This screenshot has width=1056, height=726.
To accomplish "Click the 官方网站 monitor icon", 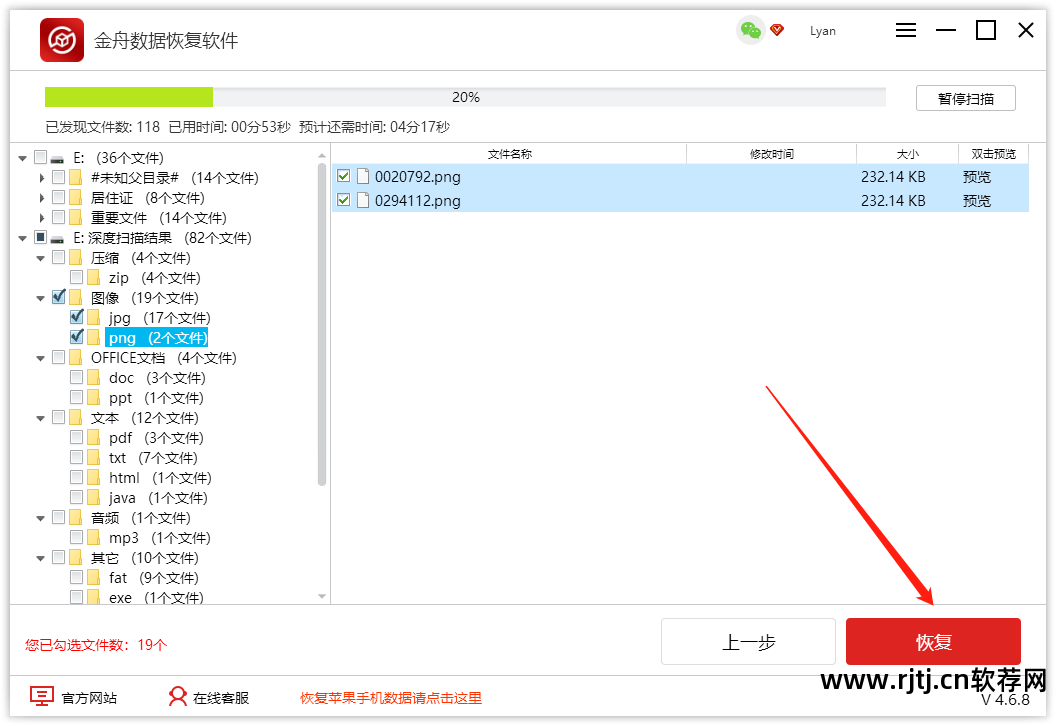I will pos(41,697).
